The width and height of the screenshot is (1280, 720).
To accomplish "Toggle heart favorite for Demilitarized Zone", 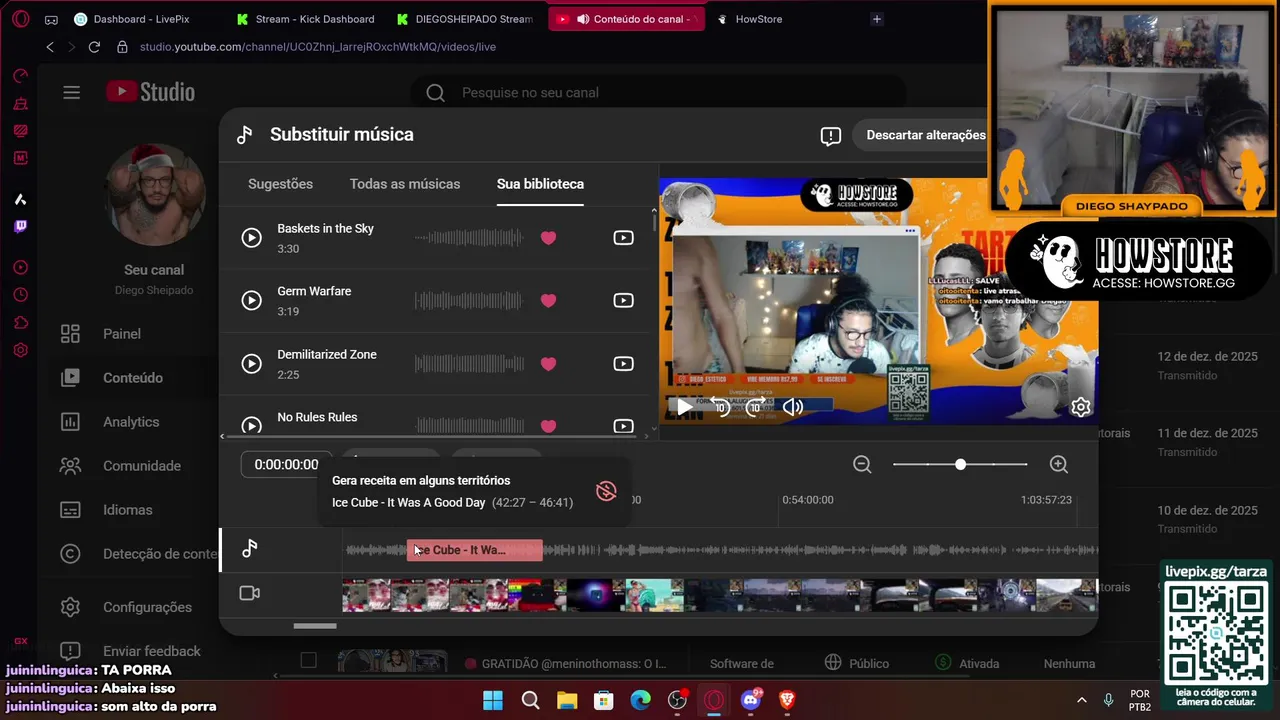I will coord(548,364).
